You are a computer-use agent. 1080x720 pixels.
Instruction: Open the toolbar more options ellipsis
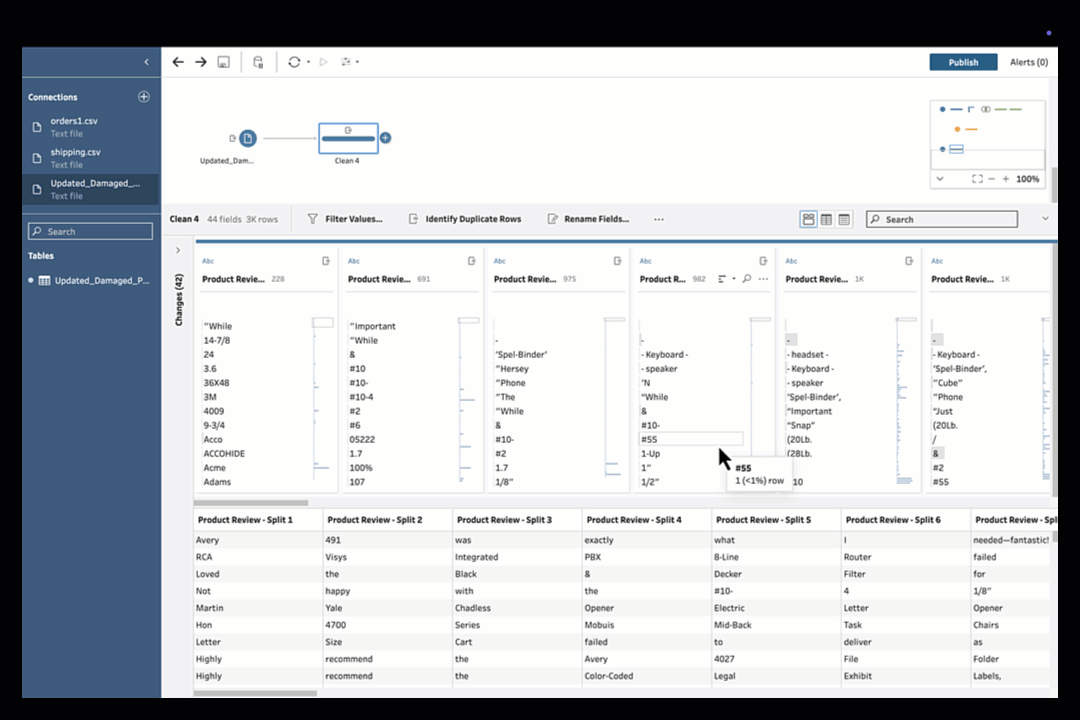click(x=659, y=219)
